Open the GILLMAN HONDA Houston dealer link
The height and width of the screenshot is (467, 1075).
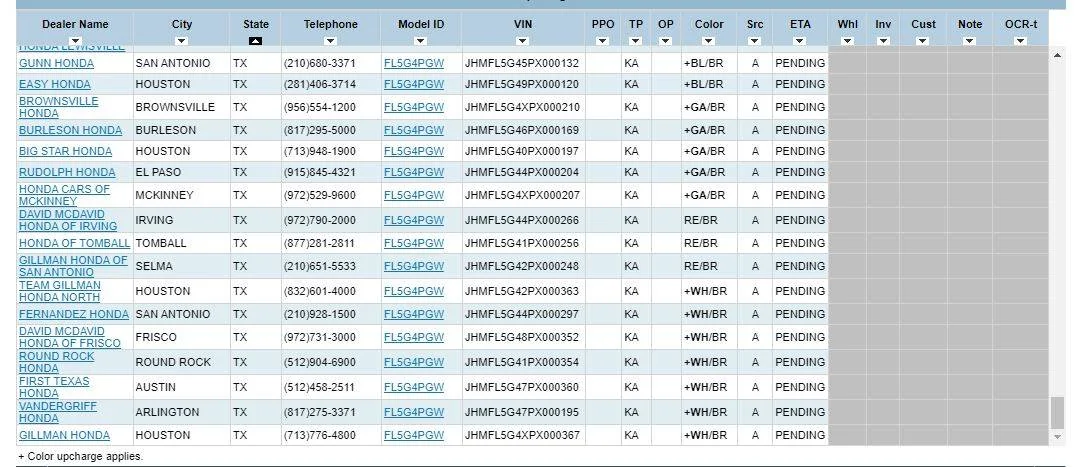click(64, 435)
